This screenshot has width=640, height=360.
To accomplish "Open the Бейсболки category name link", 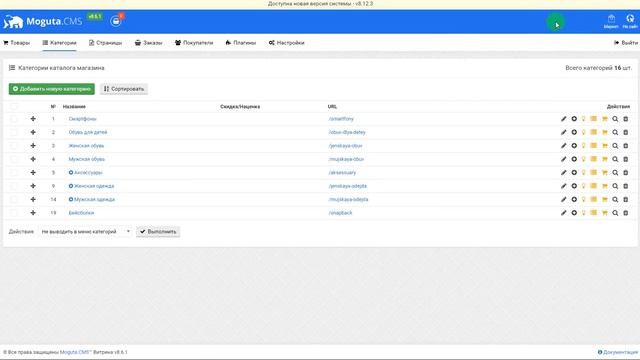I will click(81, 213).
